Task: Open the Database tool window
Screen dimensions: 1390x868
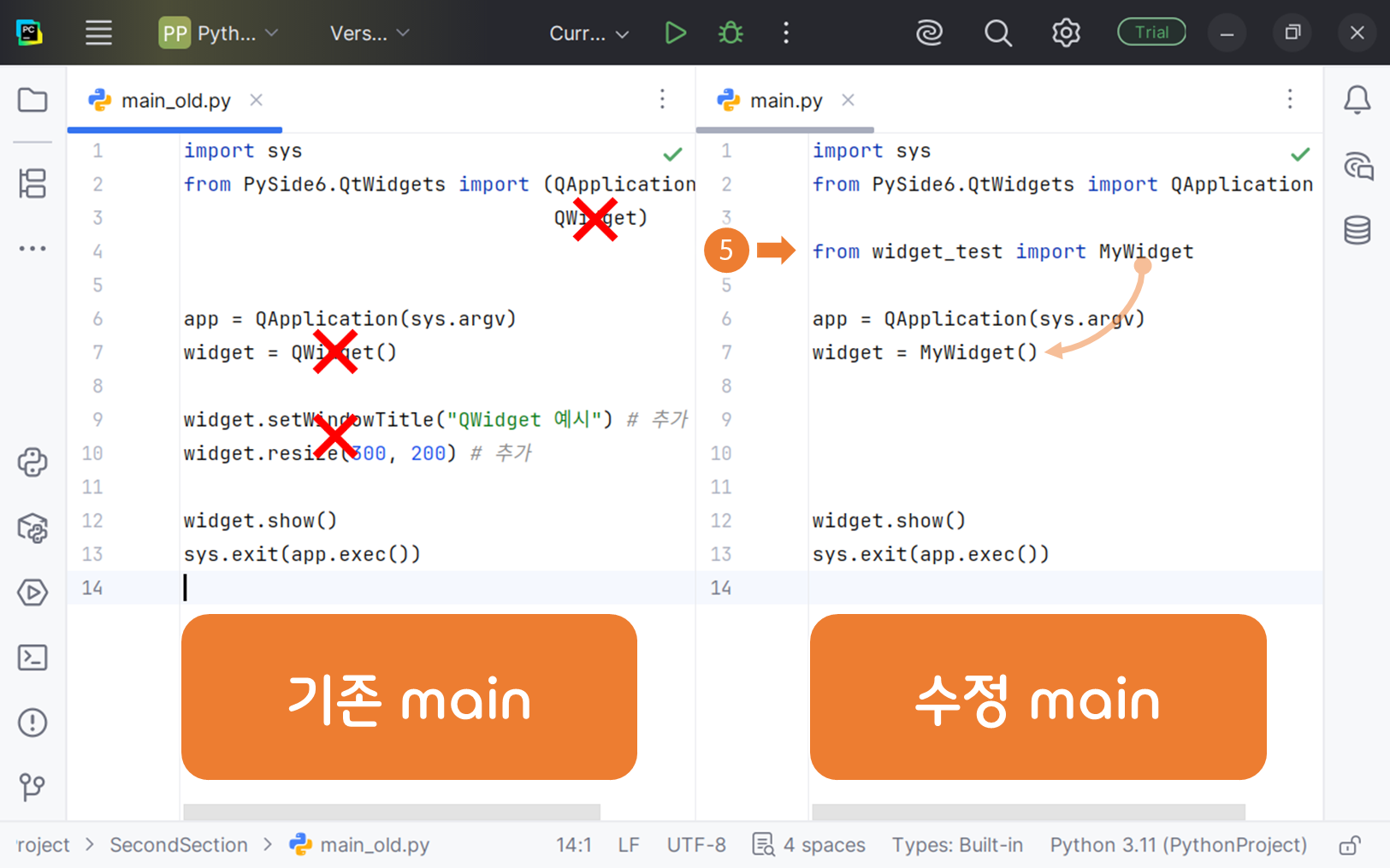Action: click(x=1357, y=230)
